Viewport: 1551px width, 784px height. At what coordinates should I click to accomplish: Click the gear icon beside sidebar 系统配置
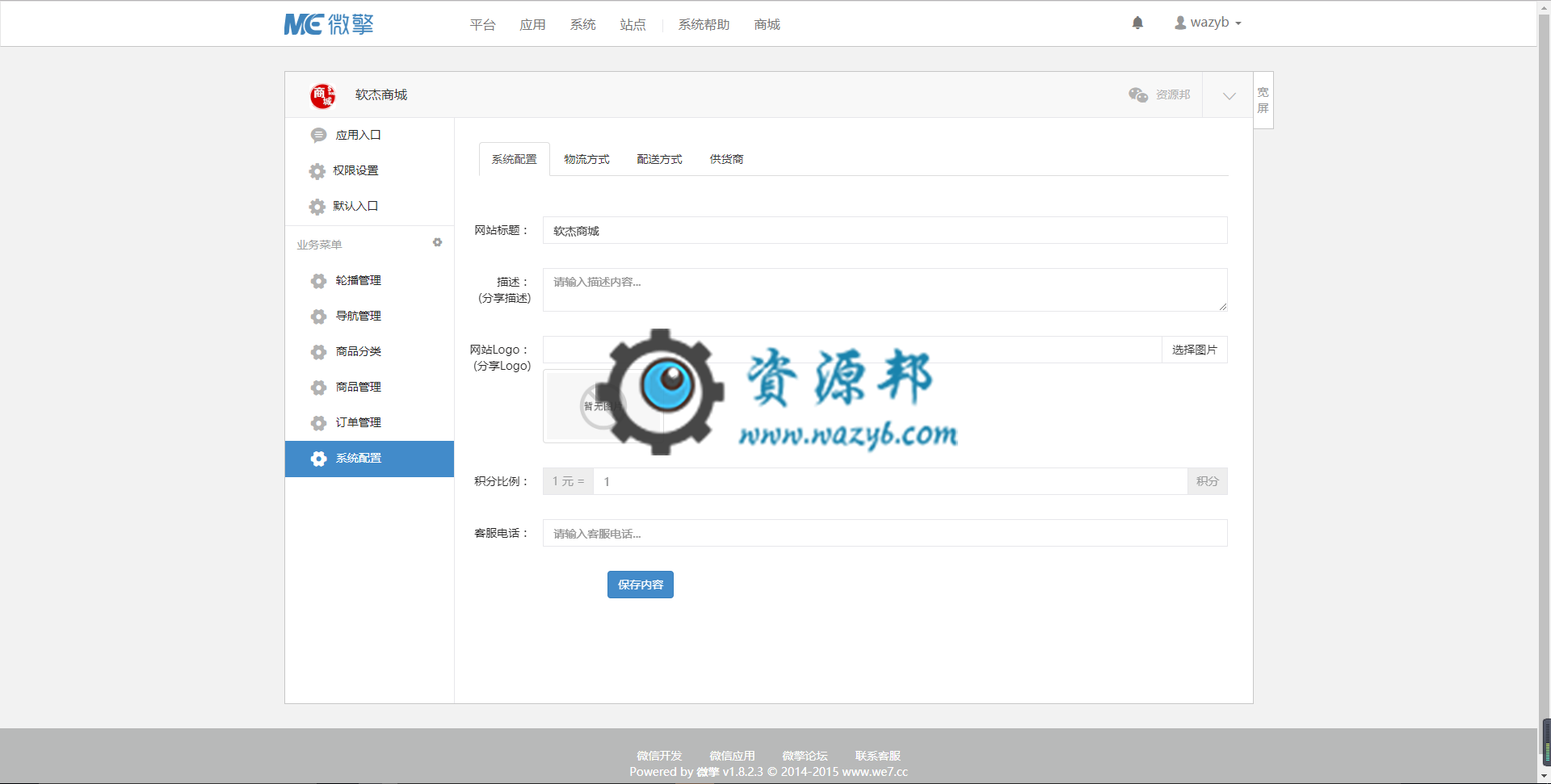point(318,459)
